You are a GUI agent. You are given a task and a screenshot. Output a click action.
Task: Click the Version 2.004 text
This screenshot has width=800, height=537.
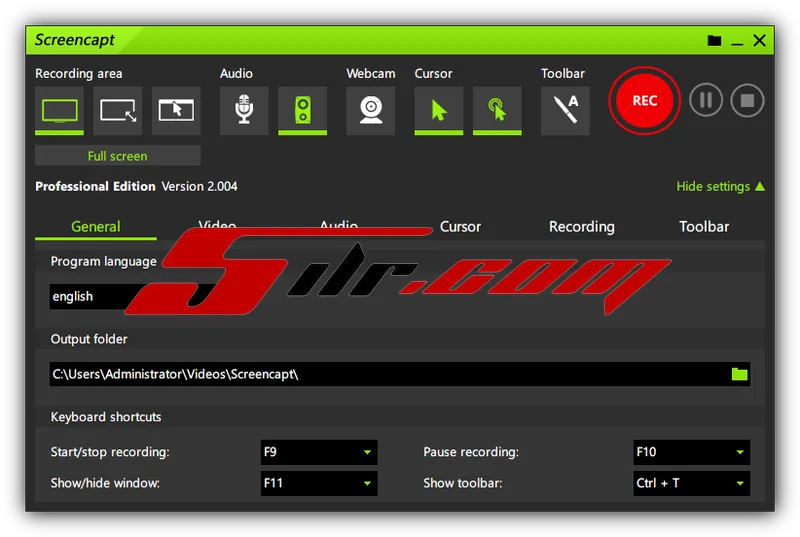click(199, 187)
